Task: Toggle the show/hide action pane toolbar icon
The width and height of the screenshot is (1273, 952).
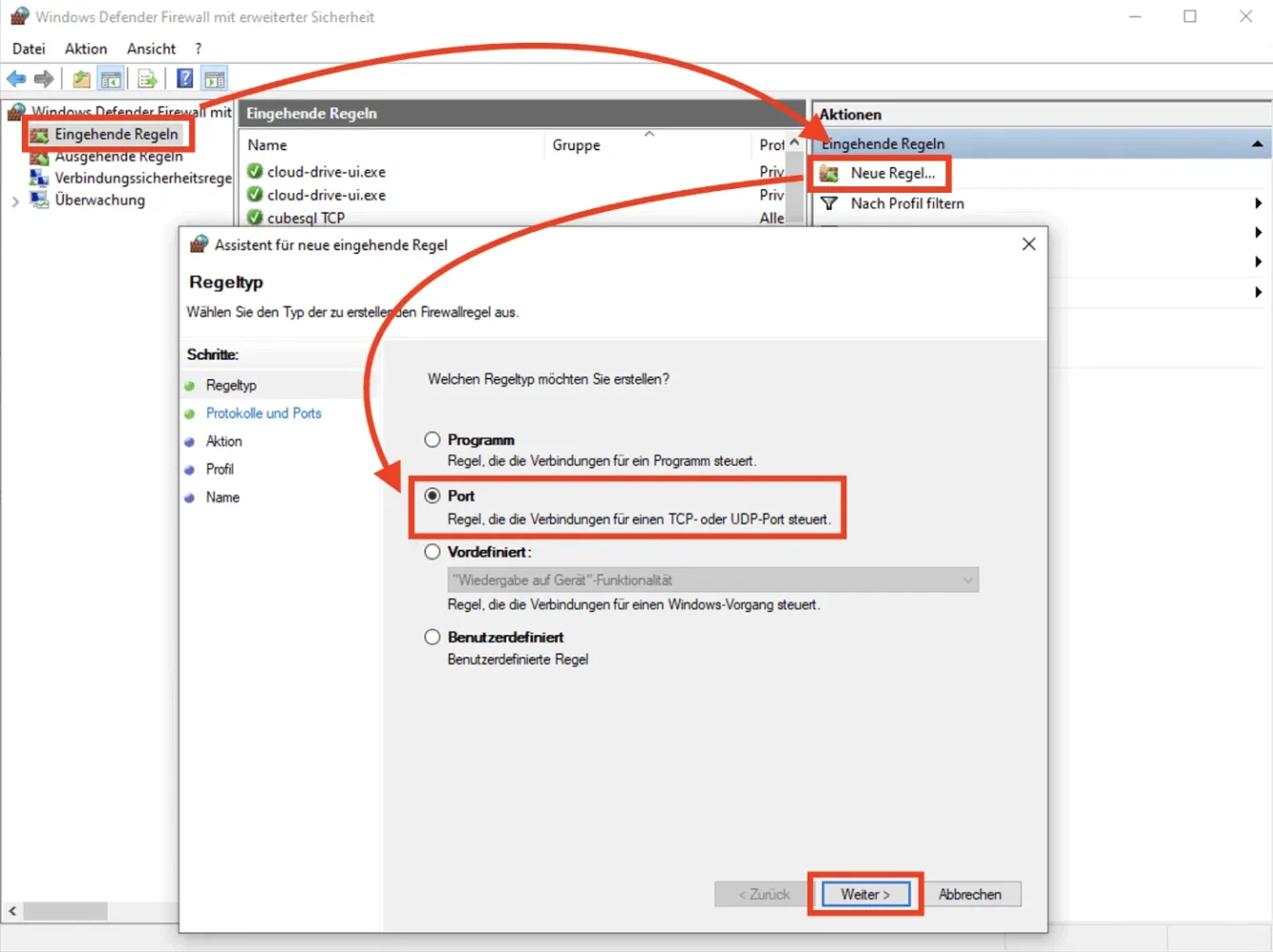Action: coord(215,79)
